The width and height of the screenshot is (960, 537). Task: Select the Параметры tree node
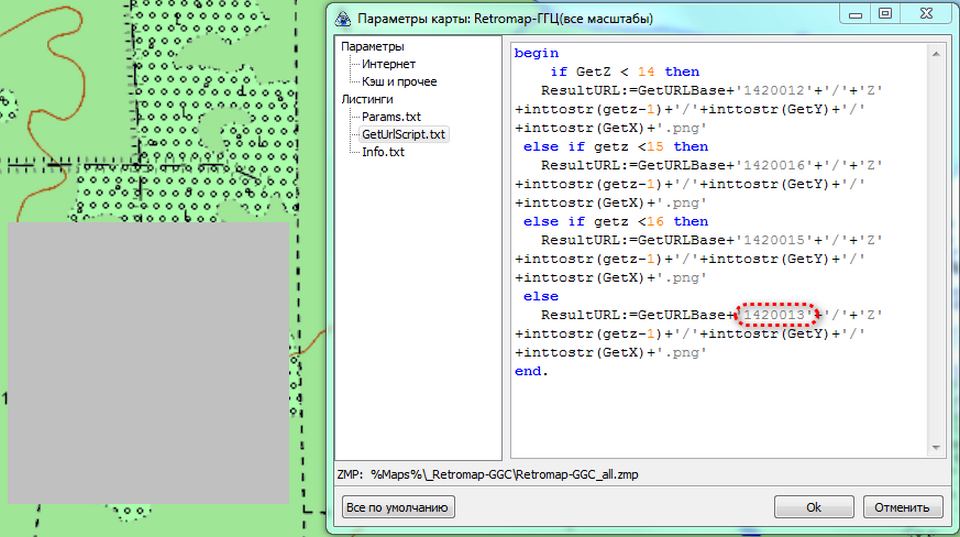click(x=372, y=47)
